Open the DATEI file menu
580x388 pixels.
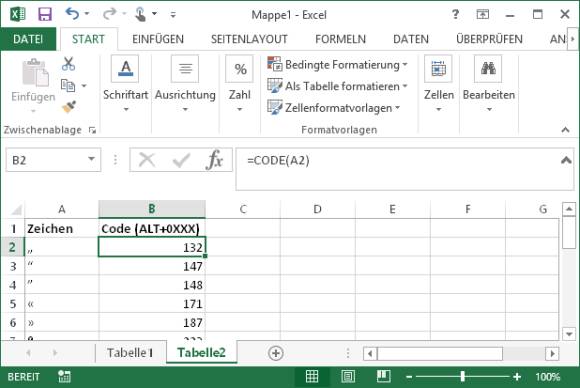pyautogui.click(x=28, y=39)
